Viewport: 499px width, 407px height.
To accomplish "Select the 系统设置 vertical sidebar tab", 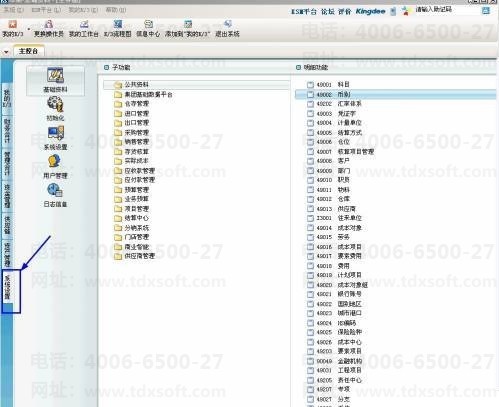I will click(x=8, y=287).
